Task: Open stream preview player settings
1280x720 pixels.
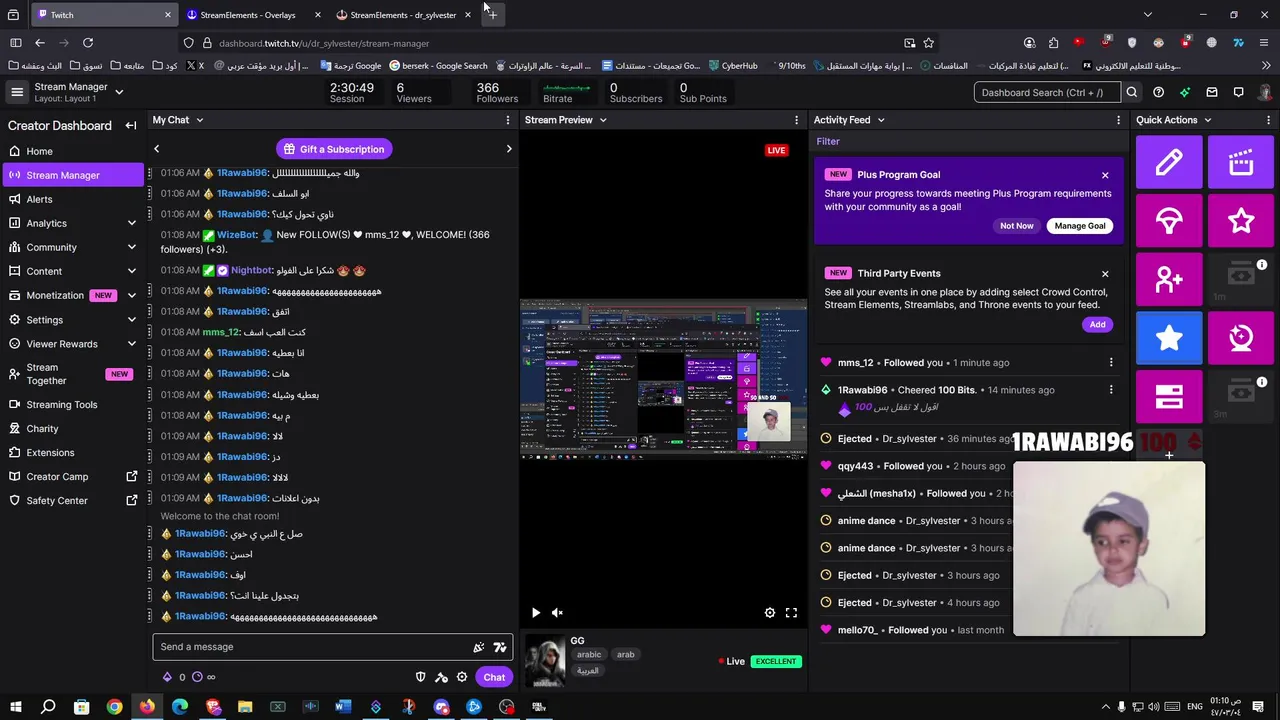Action: [x=770, y=613]
